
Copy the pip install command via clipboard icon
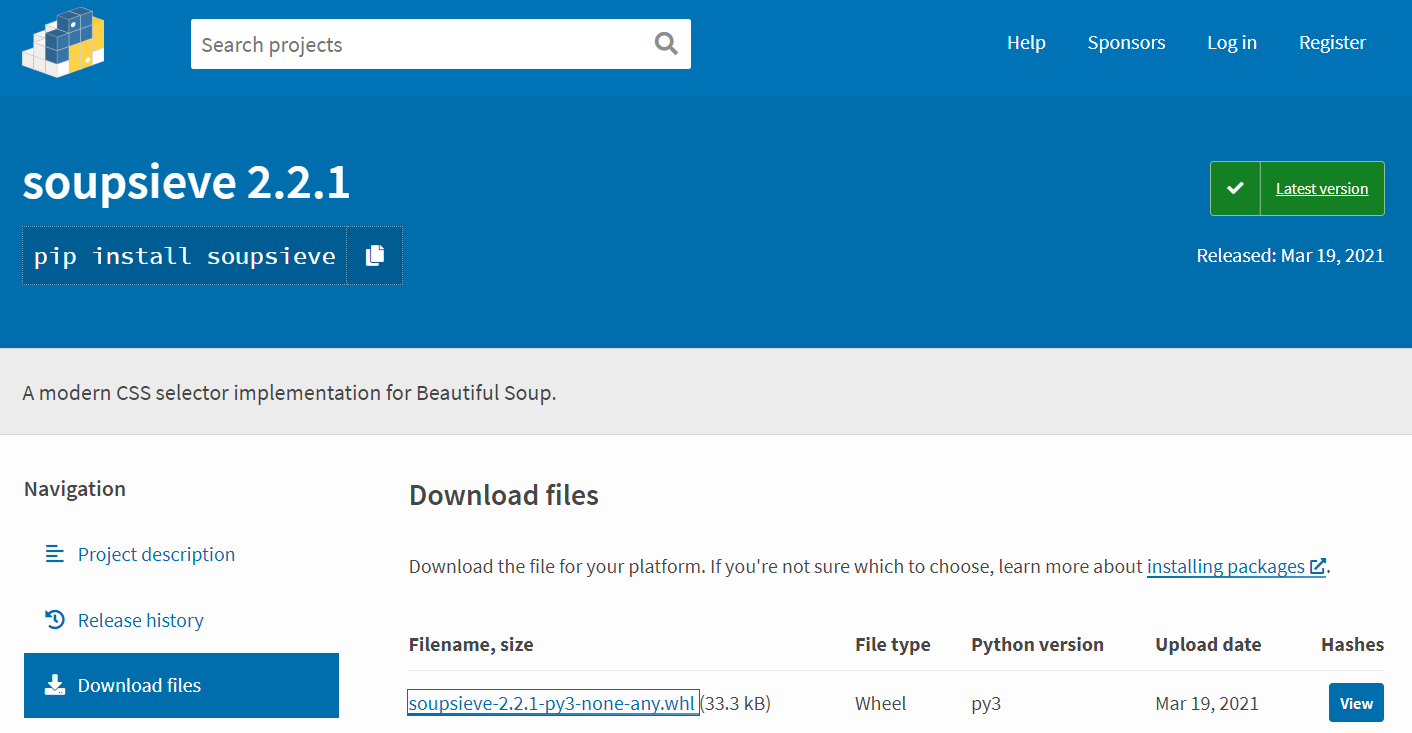(374, 255)
